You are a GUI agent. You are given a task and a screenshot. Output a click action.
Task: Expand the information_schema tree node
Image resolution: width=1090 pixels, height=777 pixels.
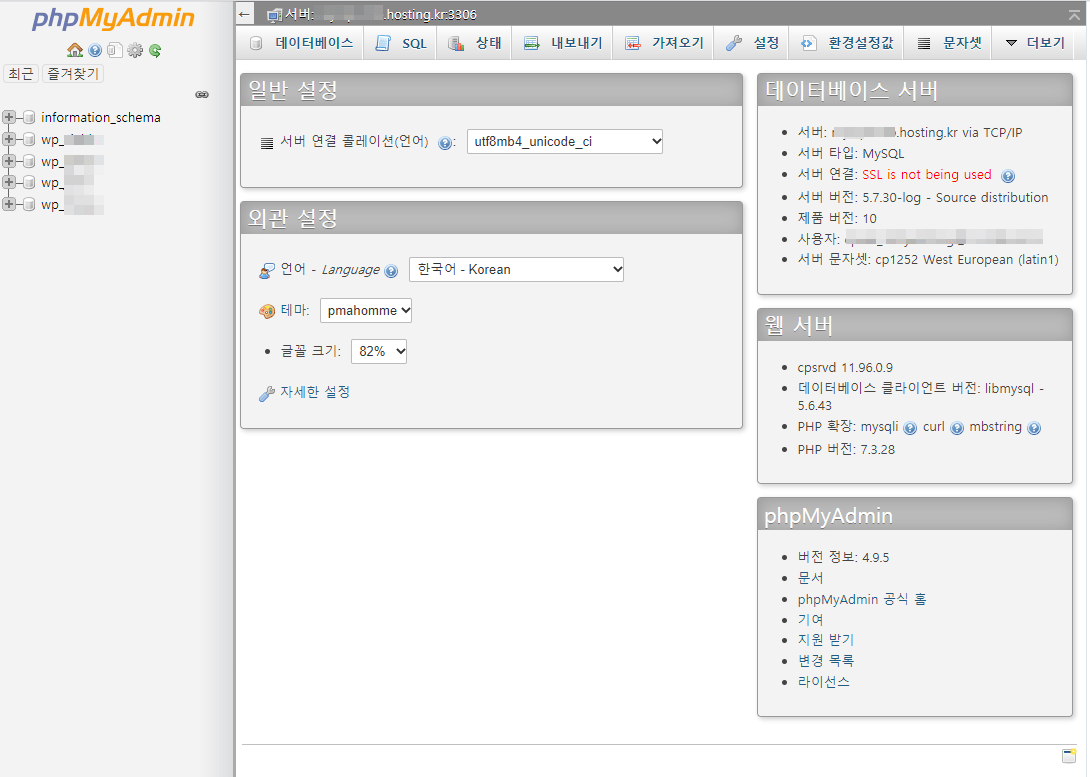coord(9,117)
